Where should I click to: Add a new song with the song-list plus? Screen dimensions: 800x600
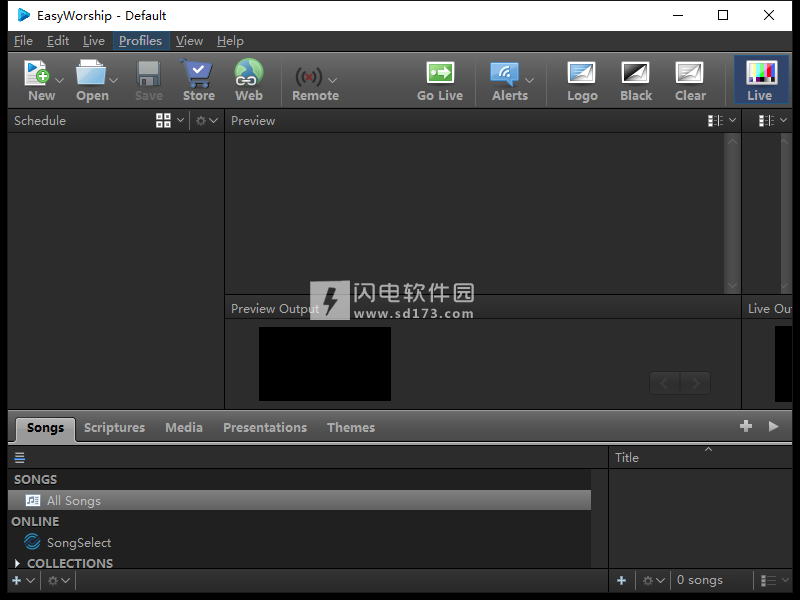coord(621,581)
